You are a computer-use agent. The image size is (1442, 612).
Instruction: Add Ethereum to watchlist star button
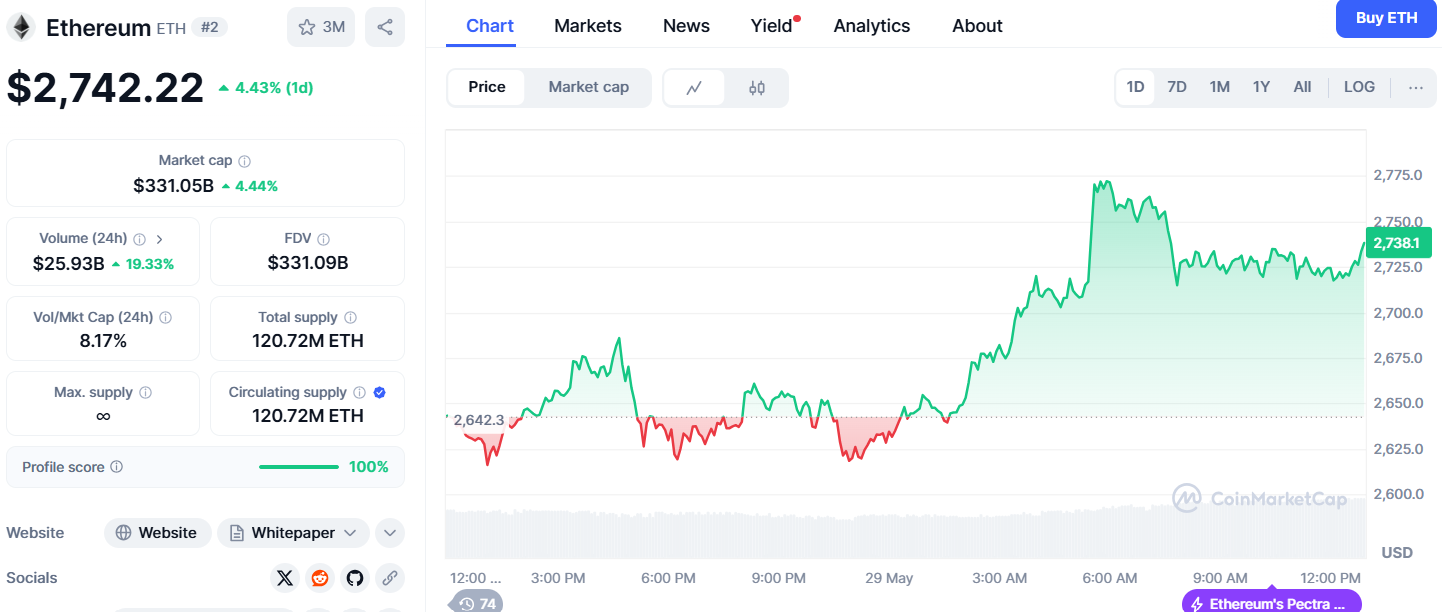point(321,27)
